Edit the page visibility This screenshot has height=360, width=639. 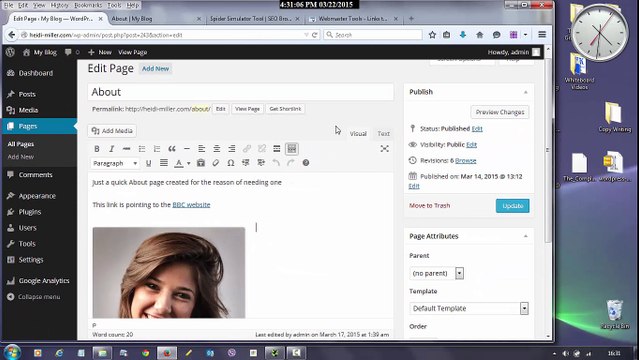(472, 145)
